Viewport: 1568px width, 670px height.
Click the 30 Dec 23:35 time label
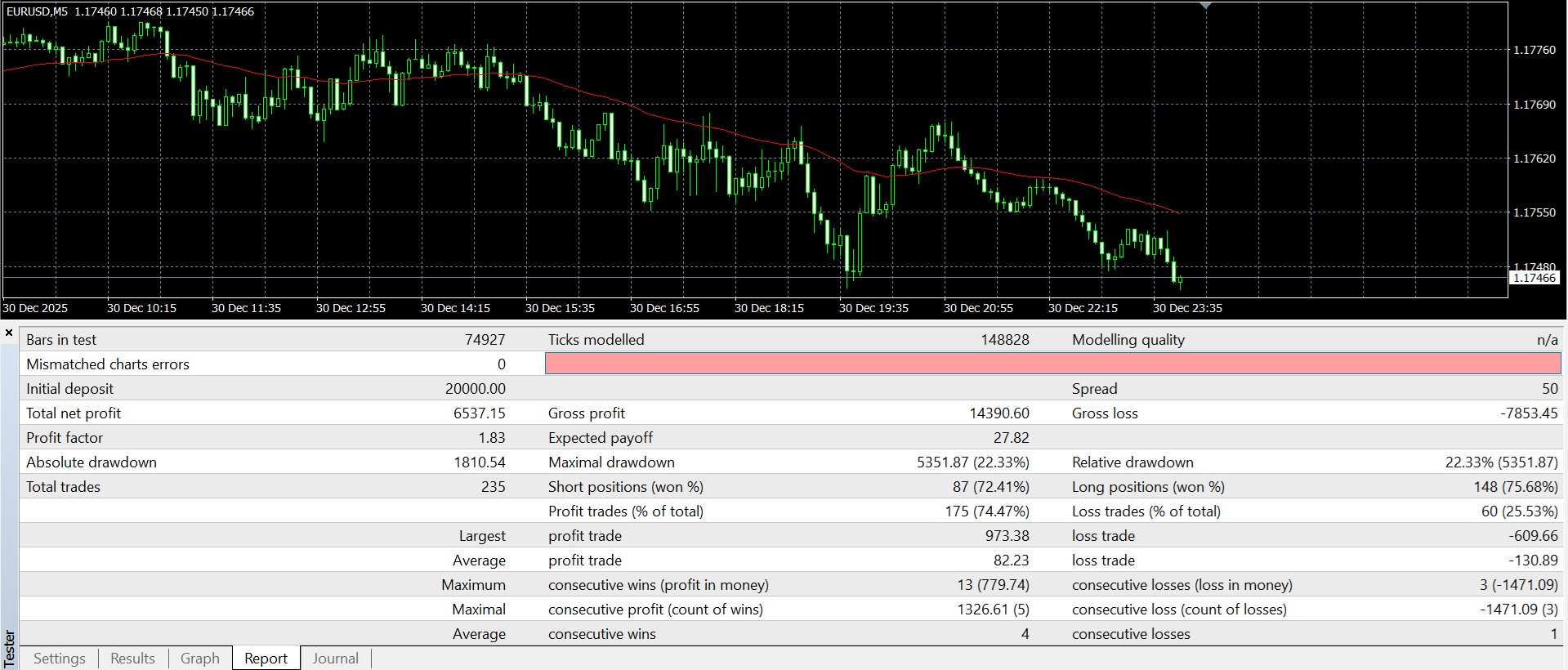(1187, 308)
